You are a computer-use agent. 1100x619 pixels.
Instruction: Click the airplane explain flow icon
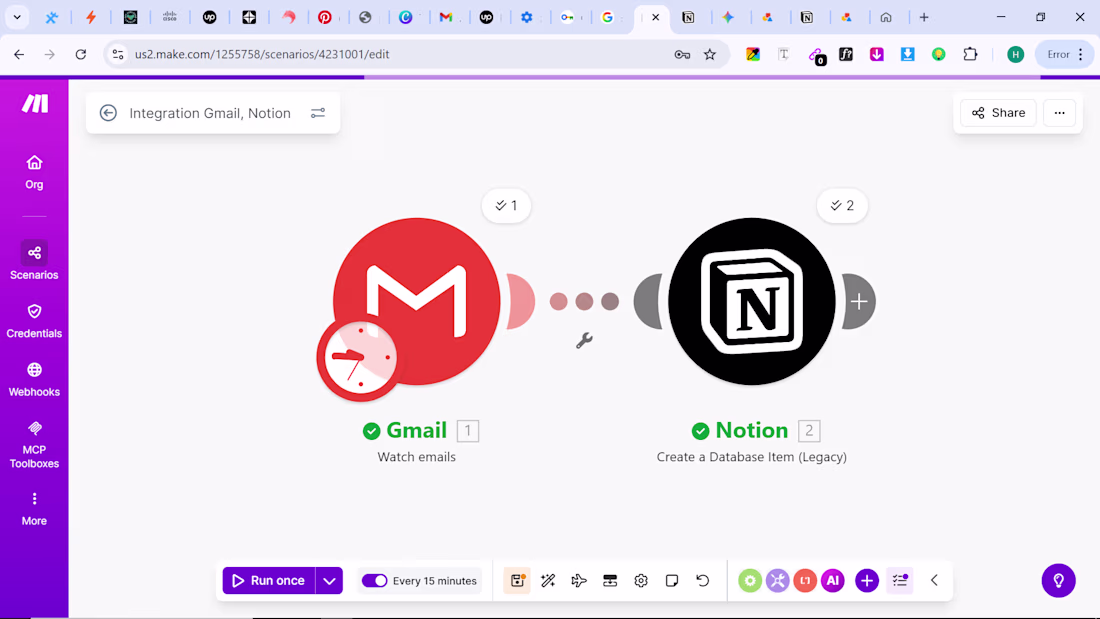579,580
